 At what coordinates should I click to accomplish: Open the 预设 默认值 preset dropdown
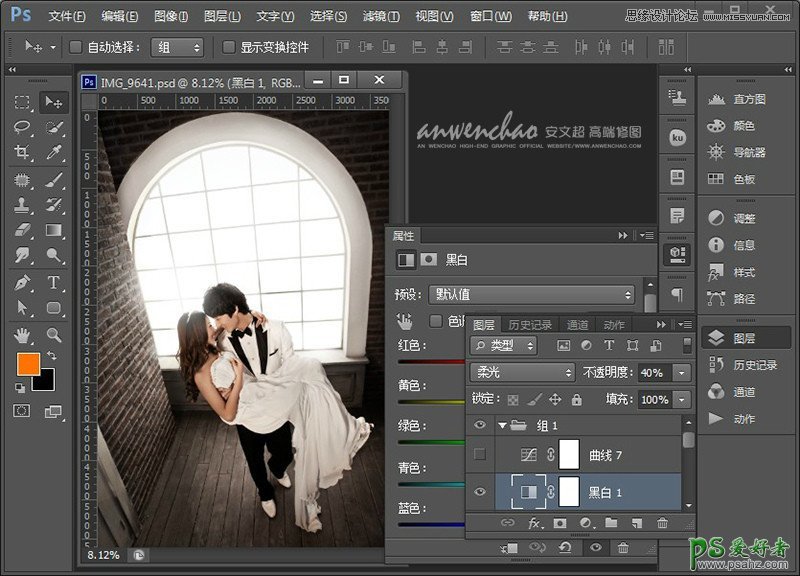point(531,295)
